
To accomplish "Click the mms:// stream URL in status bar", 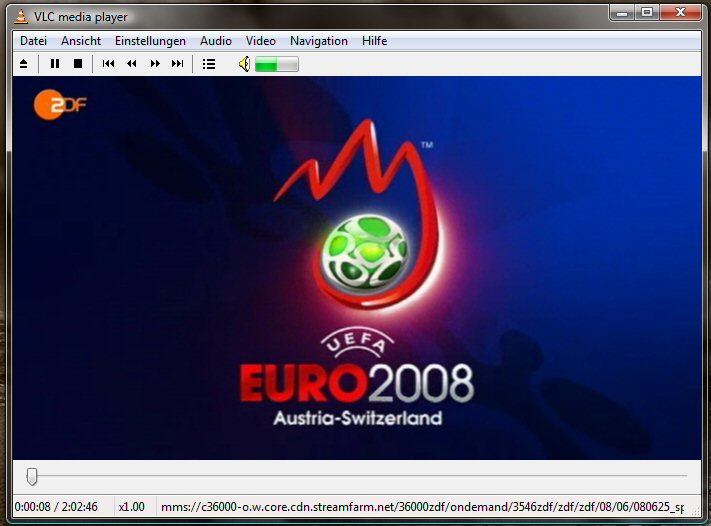I will click(x=422, y=507).
